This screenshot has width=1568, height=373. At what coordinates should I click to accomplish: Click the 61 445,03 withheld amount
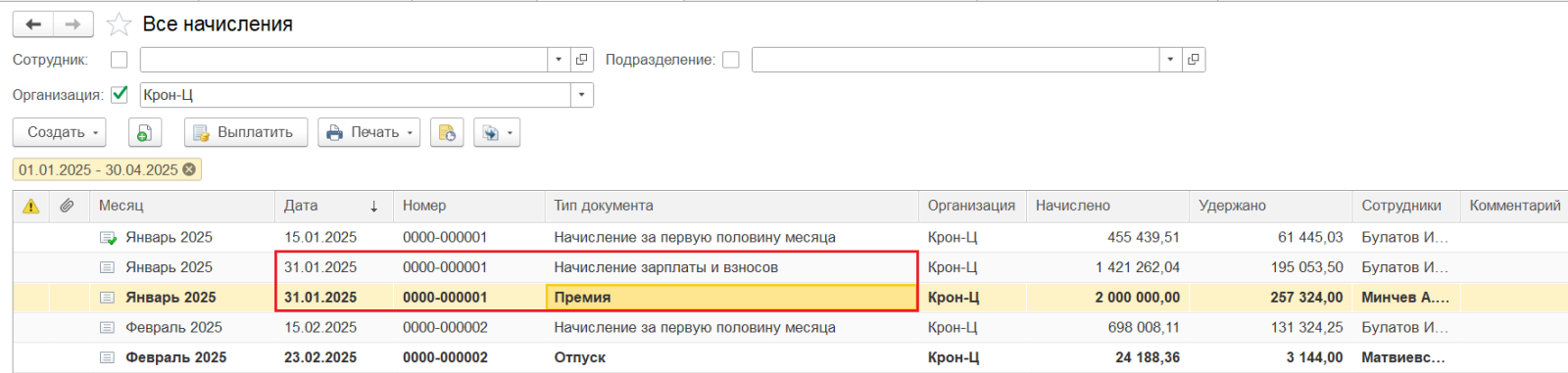[1310, 237]
